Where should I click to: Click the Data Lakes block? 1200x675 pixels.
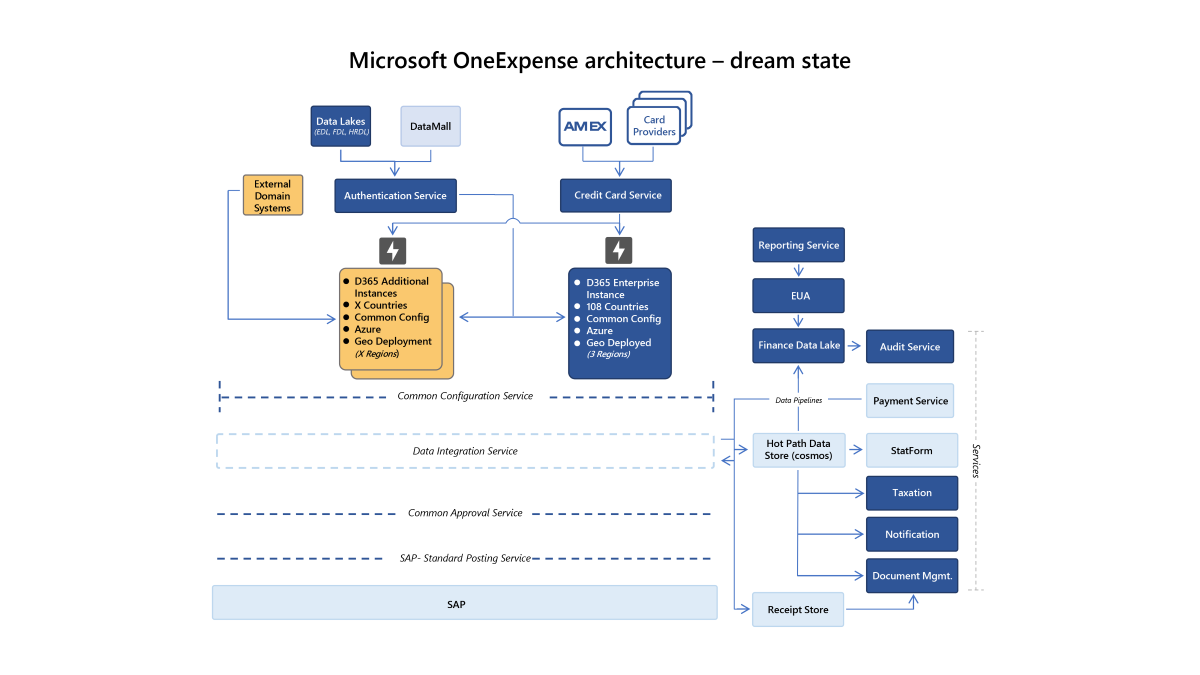coord(340,126)
